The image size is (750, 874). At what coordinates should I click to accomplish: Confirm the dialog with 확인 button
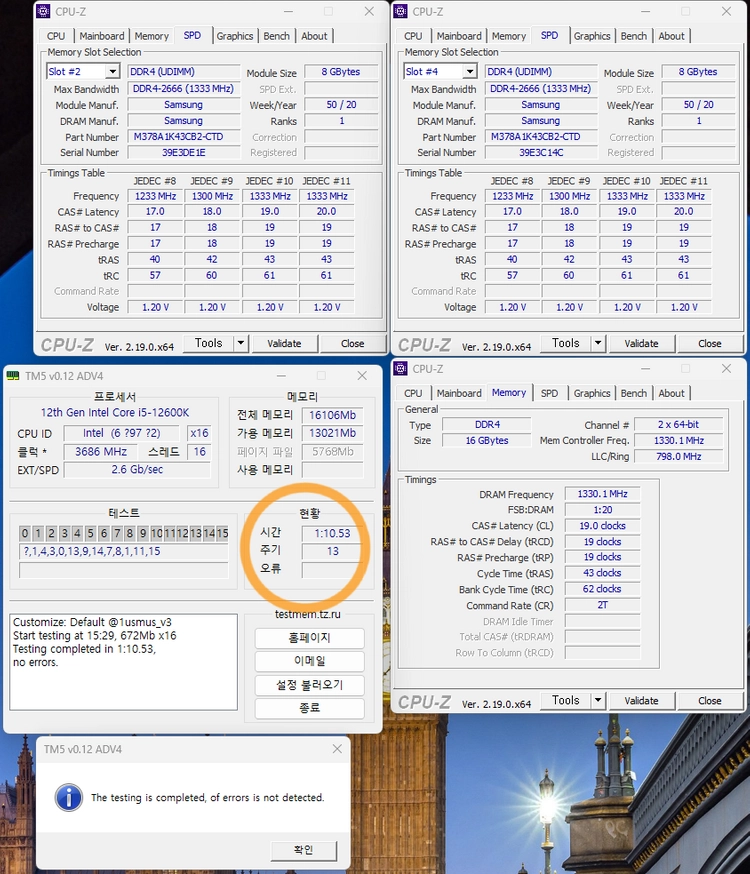304,850
